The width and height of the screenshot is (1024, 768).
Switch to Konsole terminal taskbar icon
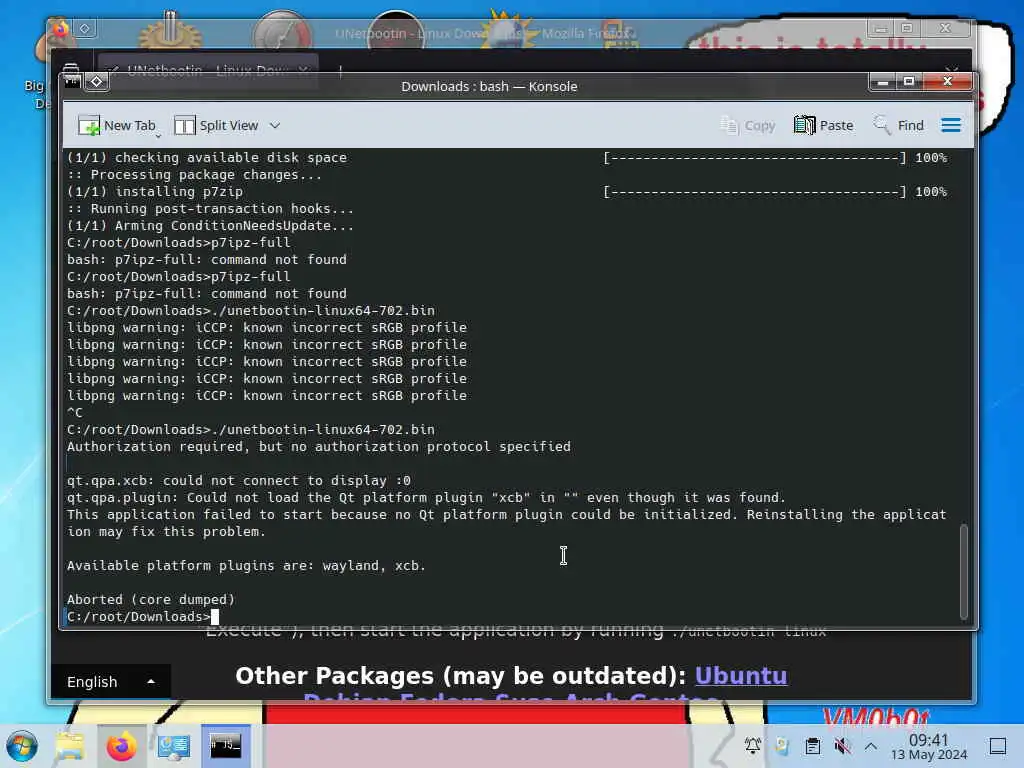click(x=225, y=746)
